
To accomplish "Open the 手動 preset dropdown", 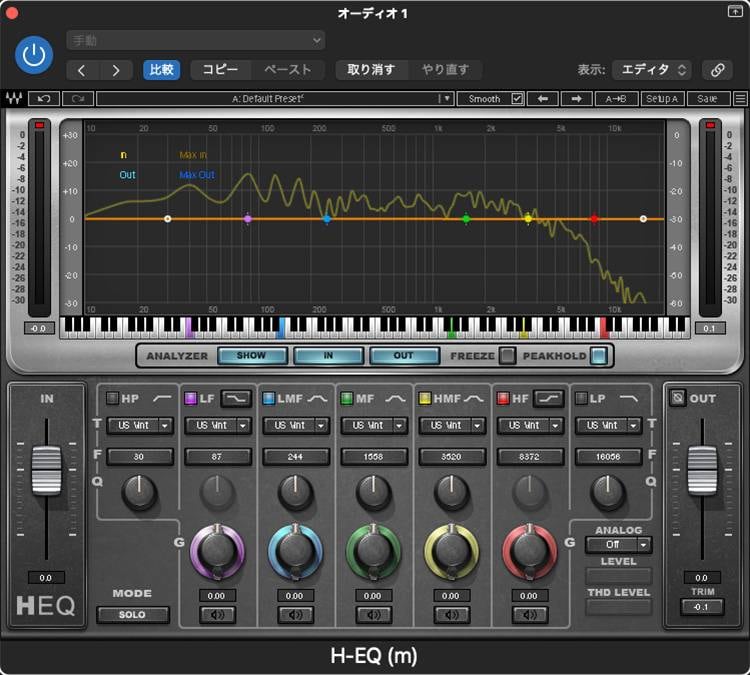I will (196, 41).
